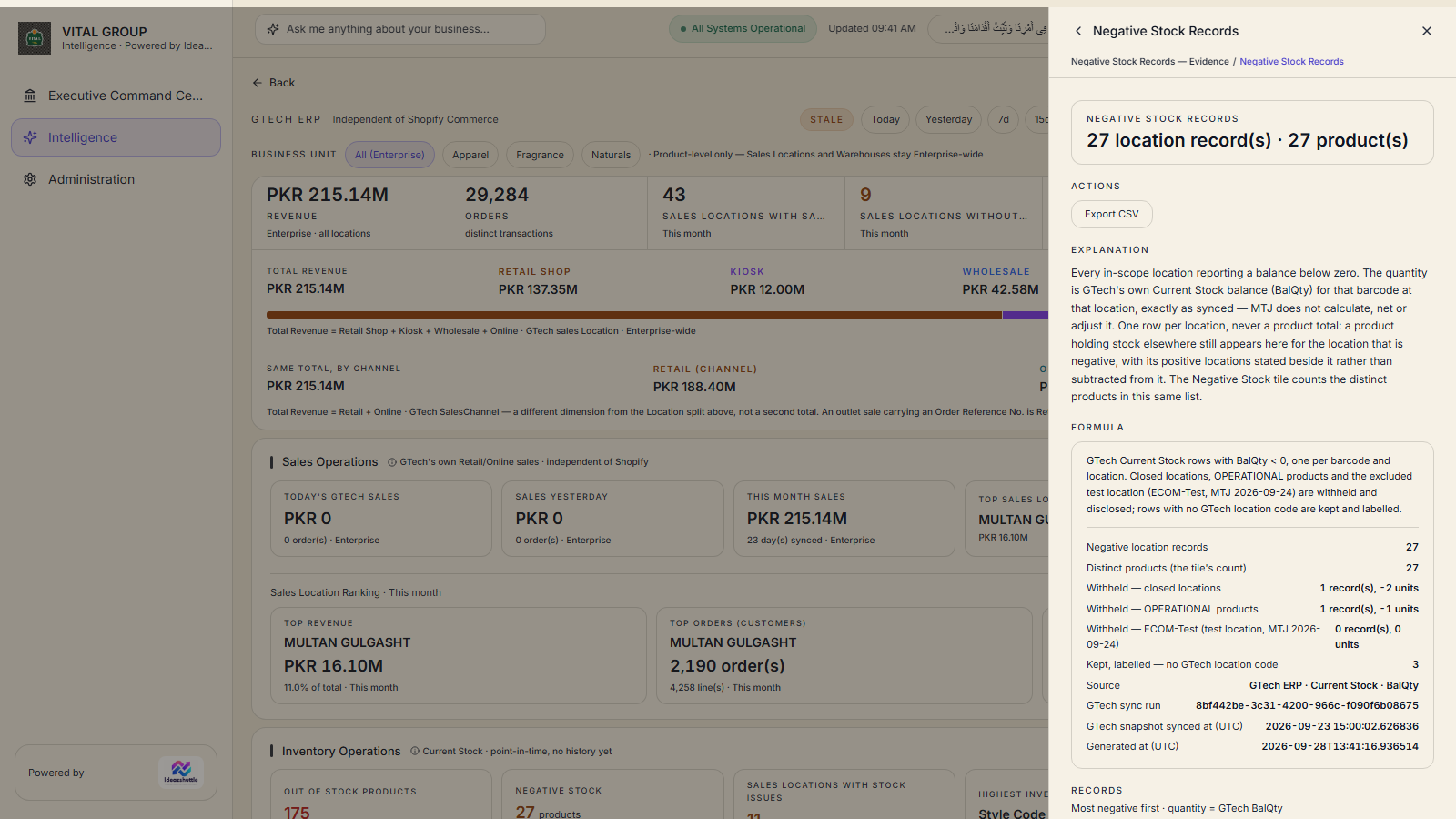Click the Intelligence sparkle icon
Image resolution: width=1456 pixels, height=819 pixels.
[30, 137]
